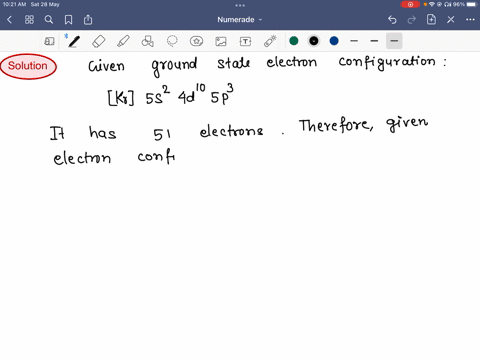This screenshot has width=480, height=360.
Task: Select the Pen tool
Action: 73,41
